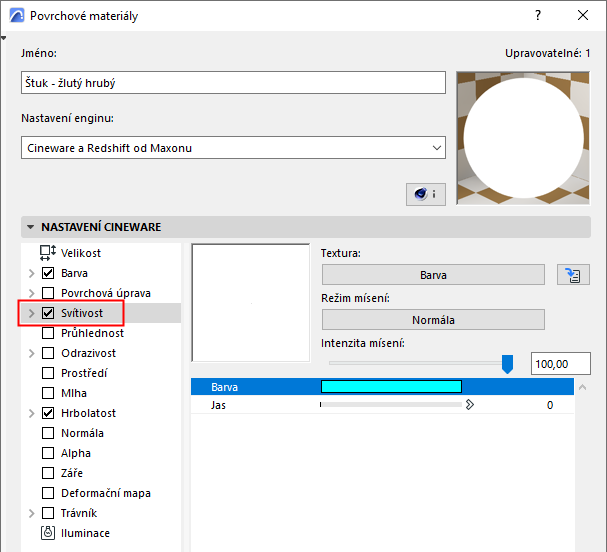Open the Nastavení enginu dropdown
The image size is (607, 552).
233,147
